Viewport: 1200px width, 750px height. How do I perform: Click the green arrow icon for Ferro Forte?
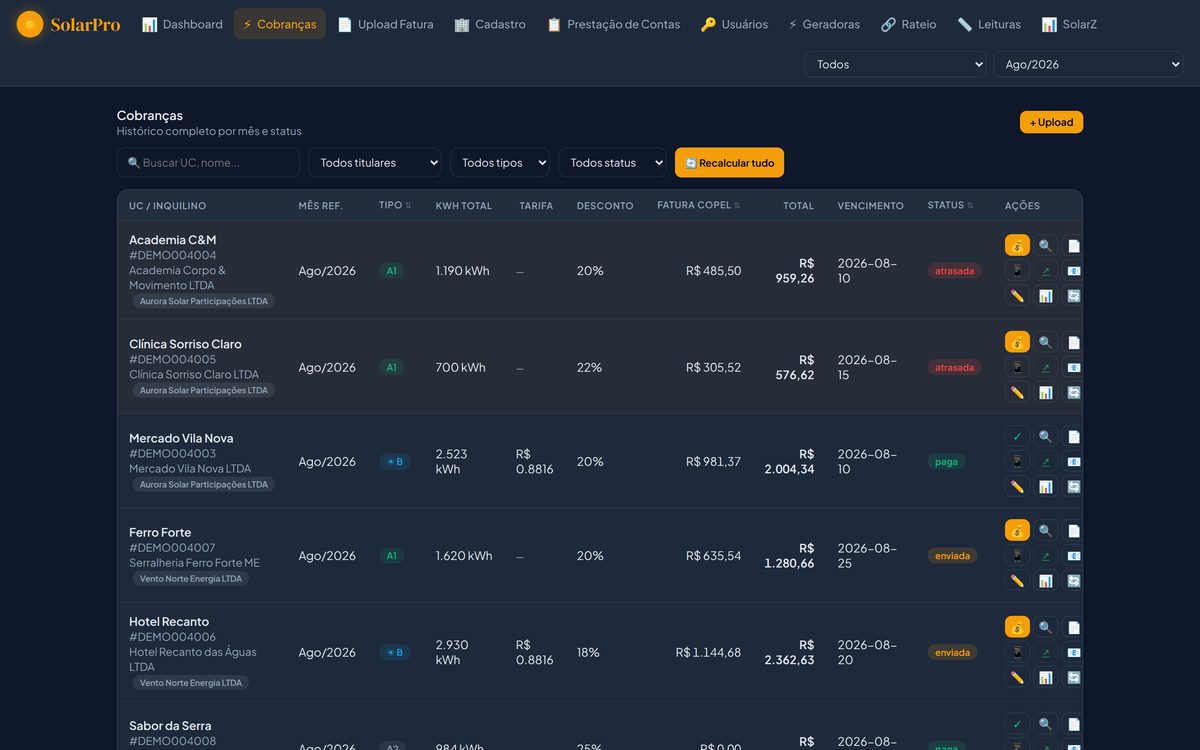coord(1045,555)
